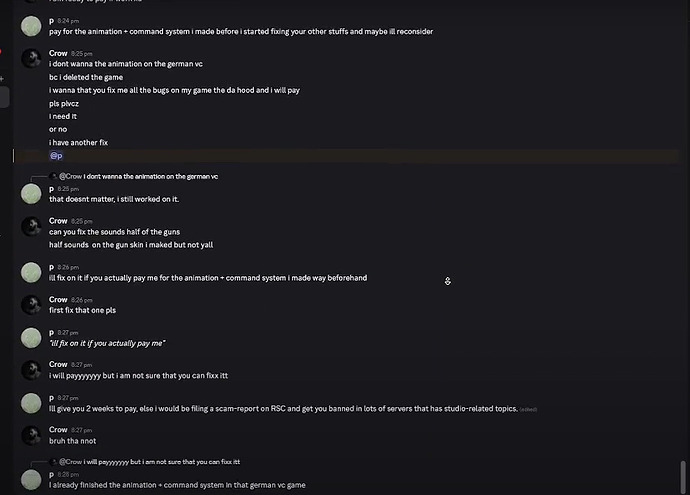Click p's avatar by 'I already finished the animation'

click(31, 479)
